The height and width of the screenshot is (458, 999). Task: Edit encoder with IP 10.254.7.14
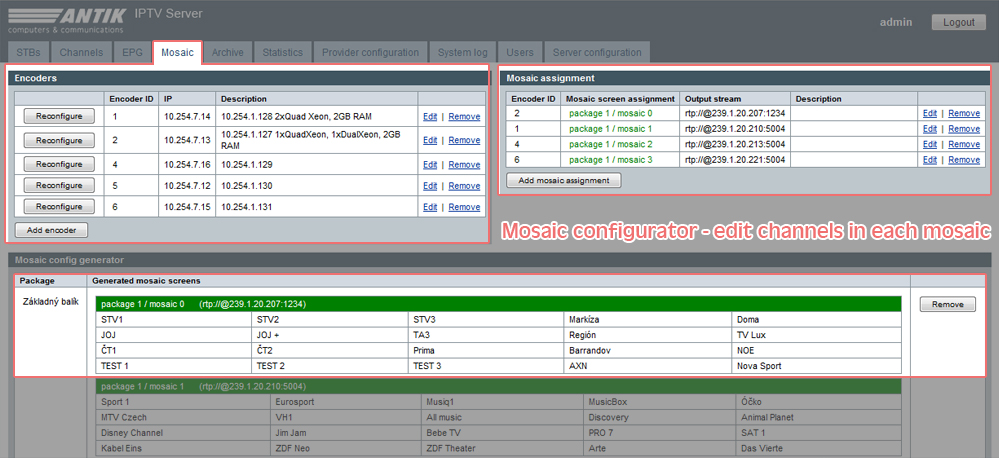point(430,117)
